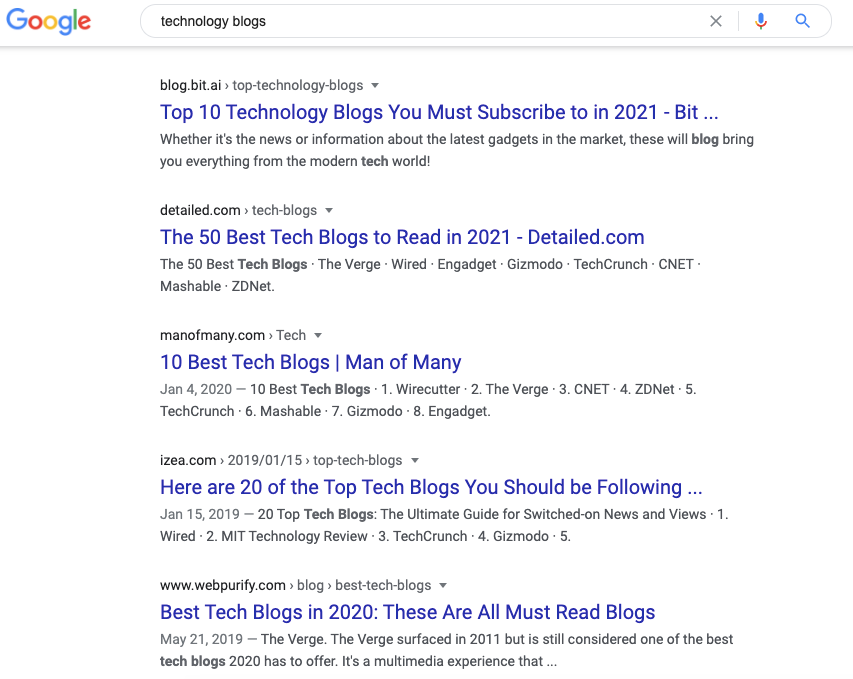Open 'Top 10 Technology Blogs You Must Subscribe' result
This screenshot has width=853, height=679.
439,112
